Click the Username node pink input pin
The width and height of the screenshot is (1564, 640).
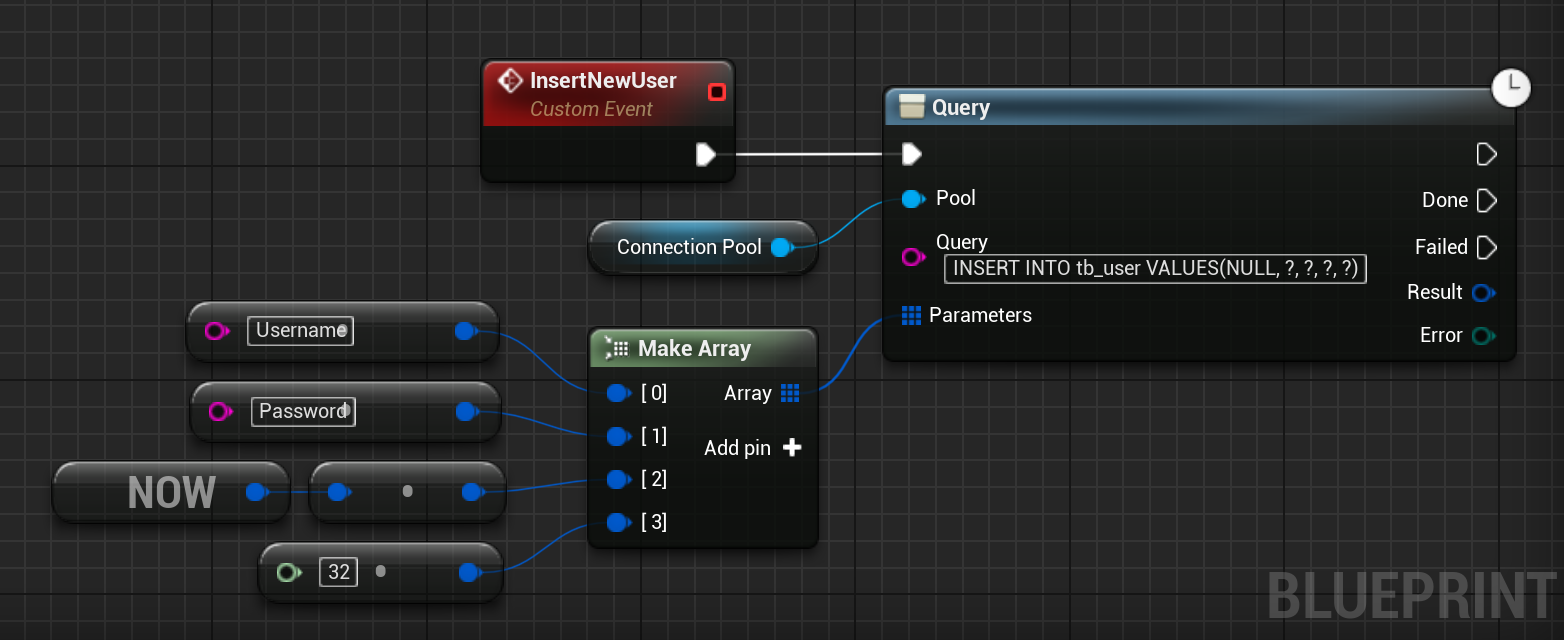click(x=217, y=331)
